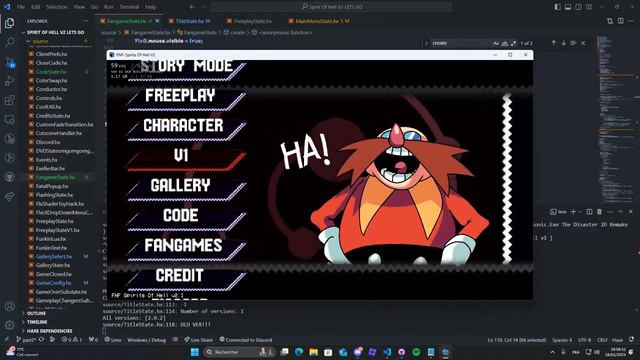Open File Explorer from taskbar
The image size is (640, 360).
click(313, 352)
